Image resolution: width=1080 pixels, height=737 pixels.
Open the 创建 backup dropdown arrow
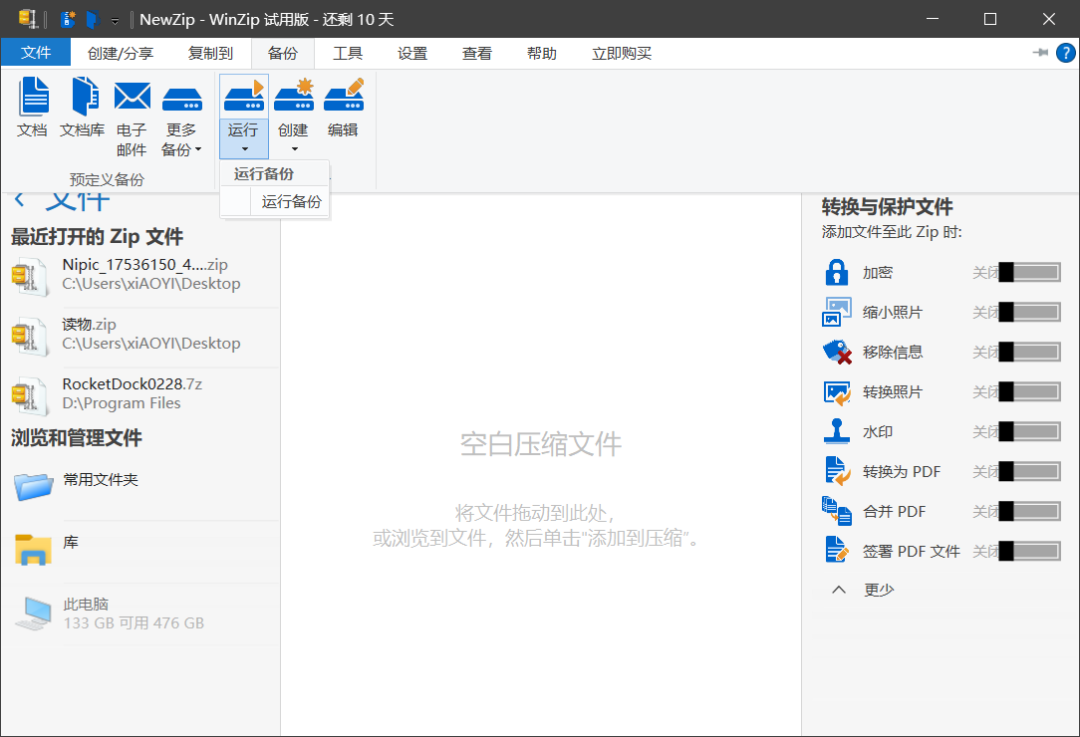click(293, 150)
